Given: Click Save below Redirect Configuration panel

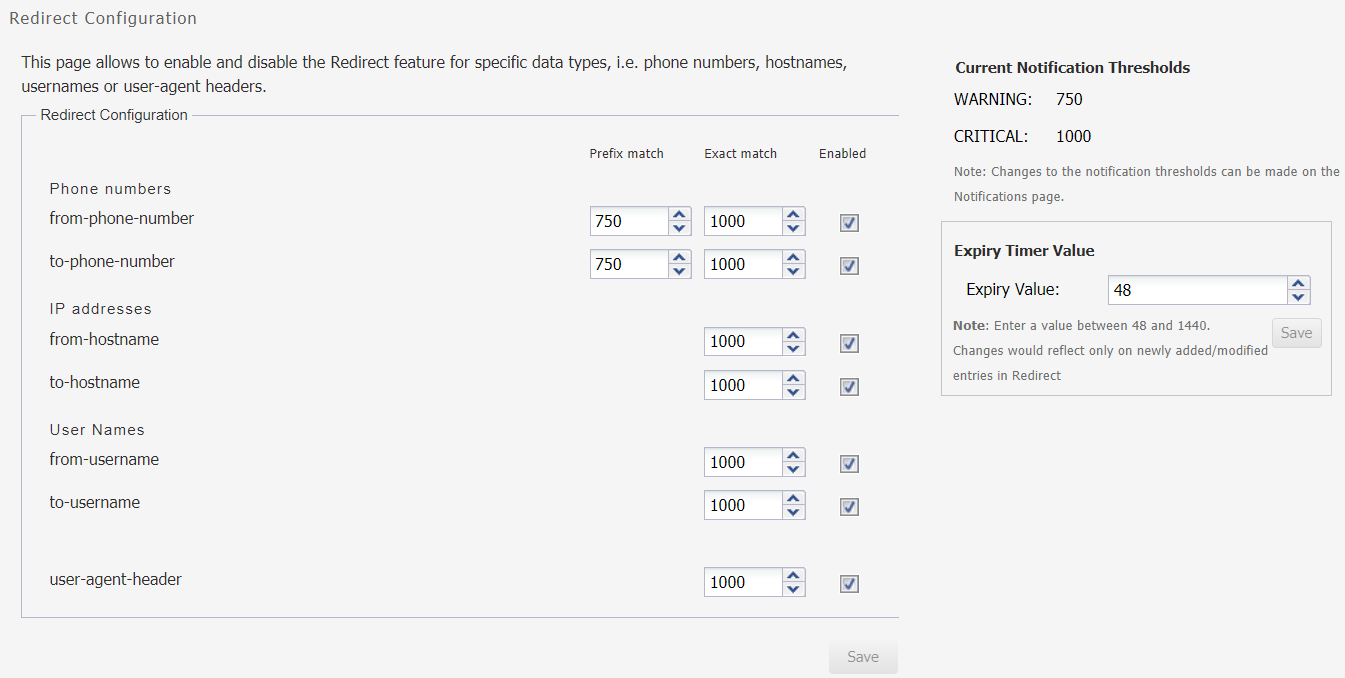Looking at the screenshot, I should click(x=862, y=657).
